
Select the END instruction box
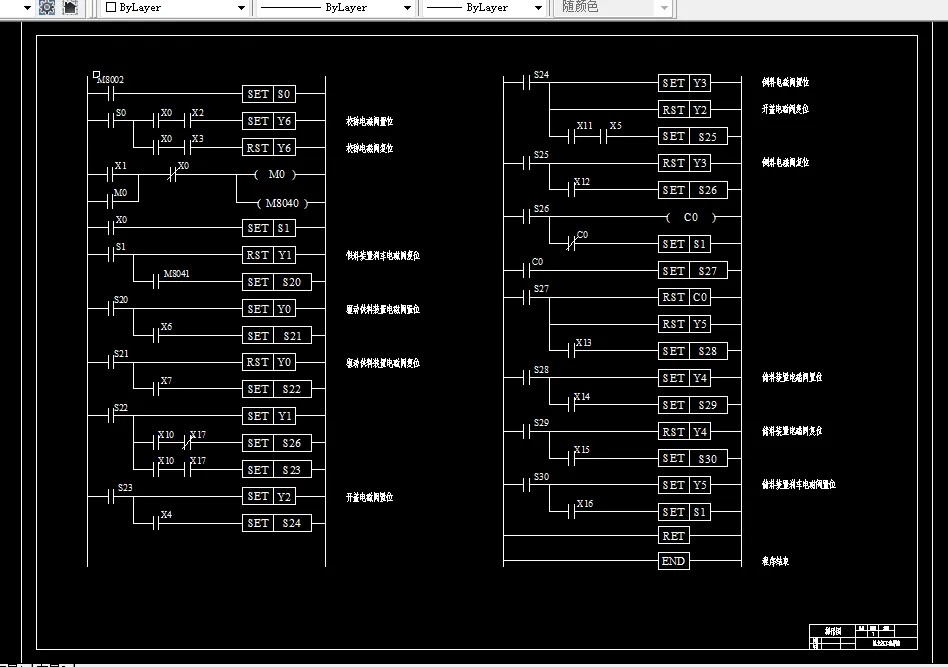tap(674, 561)
